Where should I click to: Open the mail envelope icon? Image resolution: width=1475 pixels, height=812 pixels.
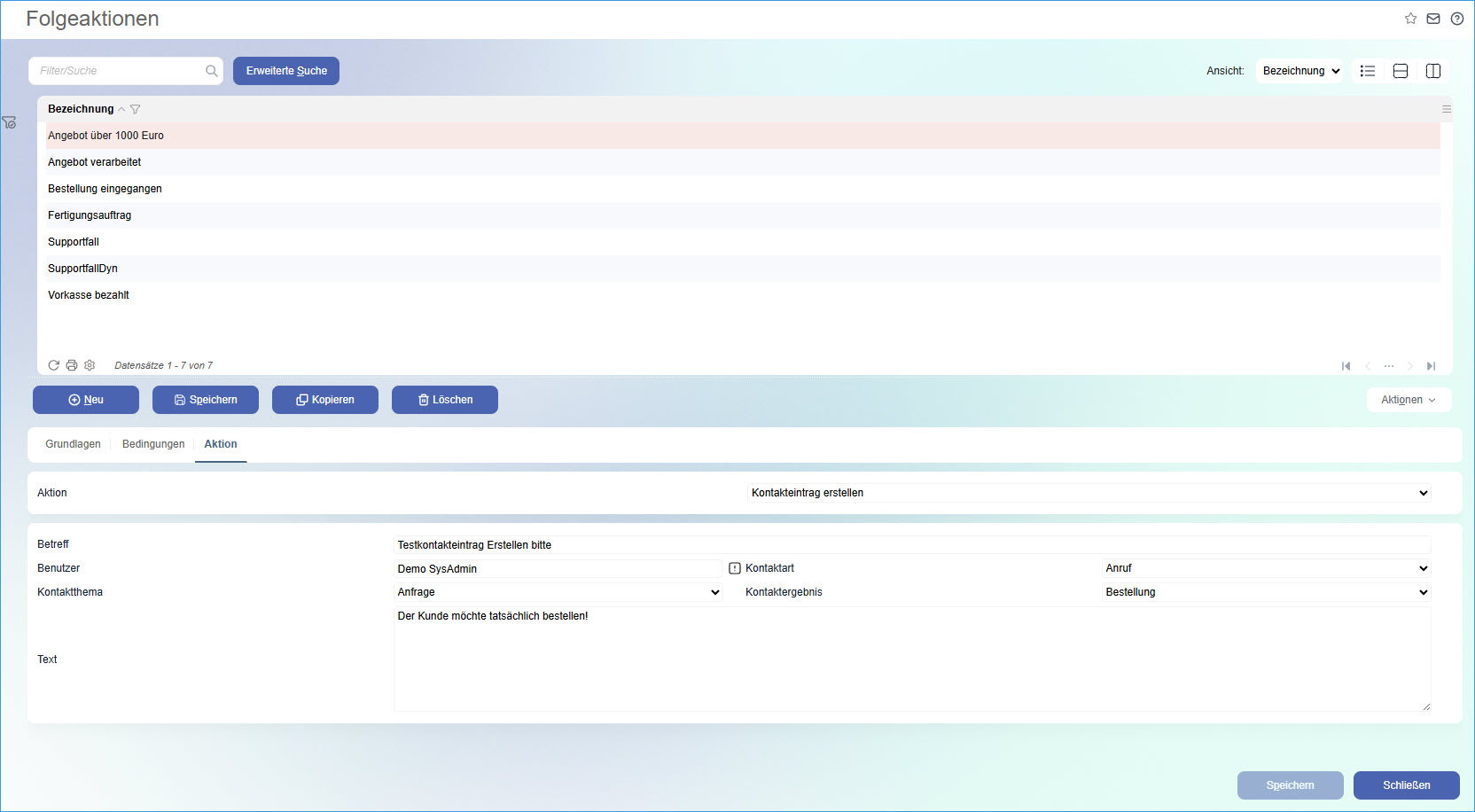coord(1433,19)
